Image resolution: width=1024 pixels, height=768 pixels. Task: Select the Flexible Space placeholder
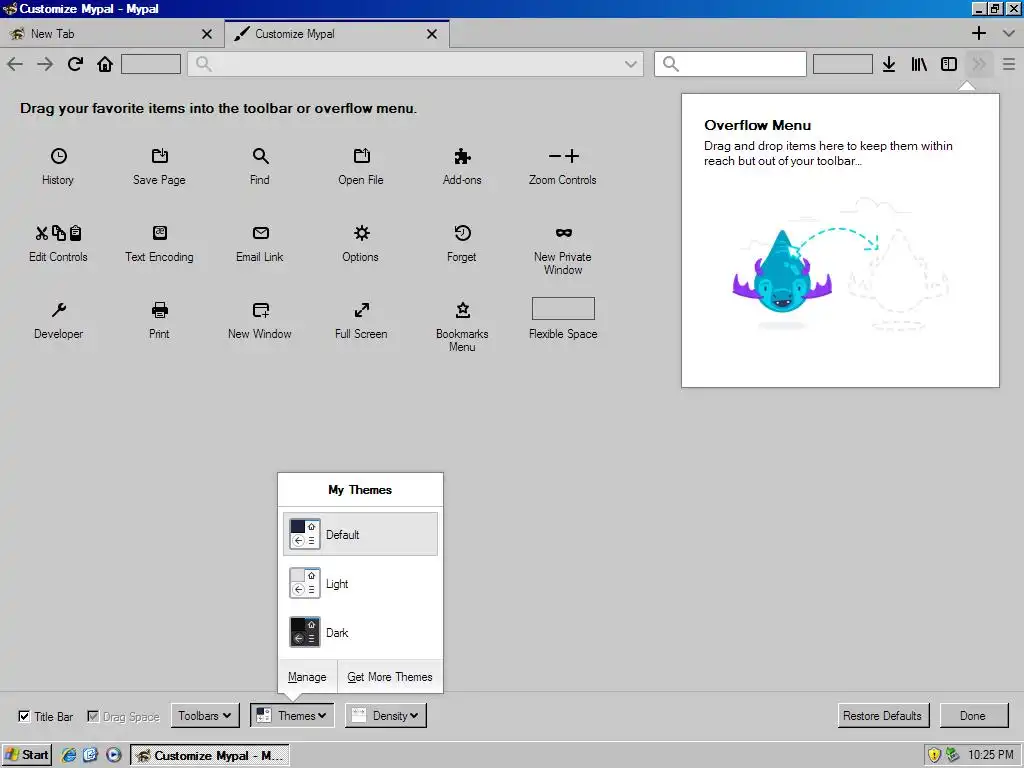tap(563, 309)
